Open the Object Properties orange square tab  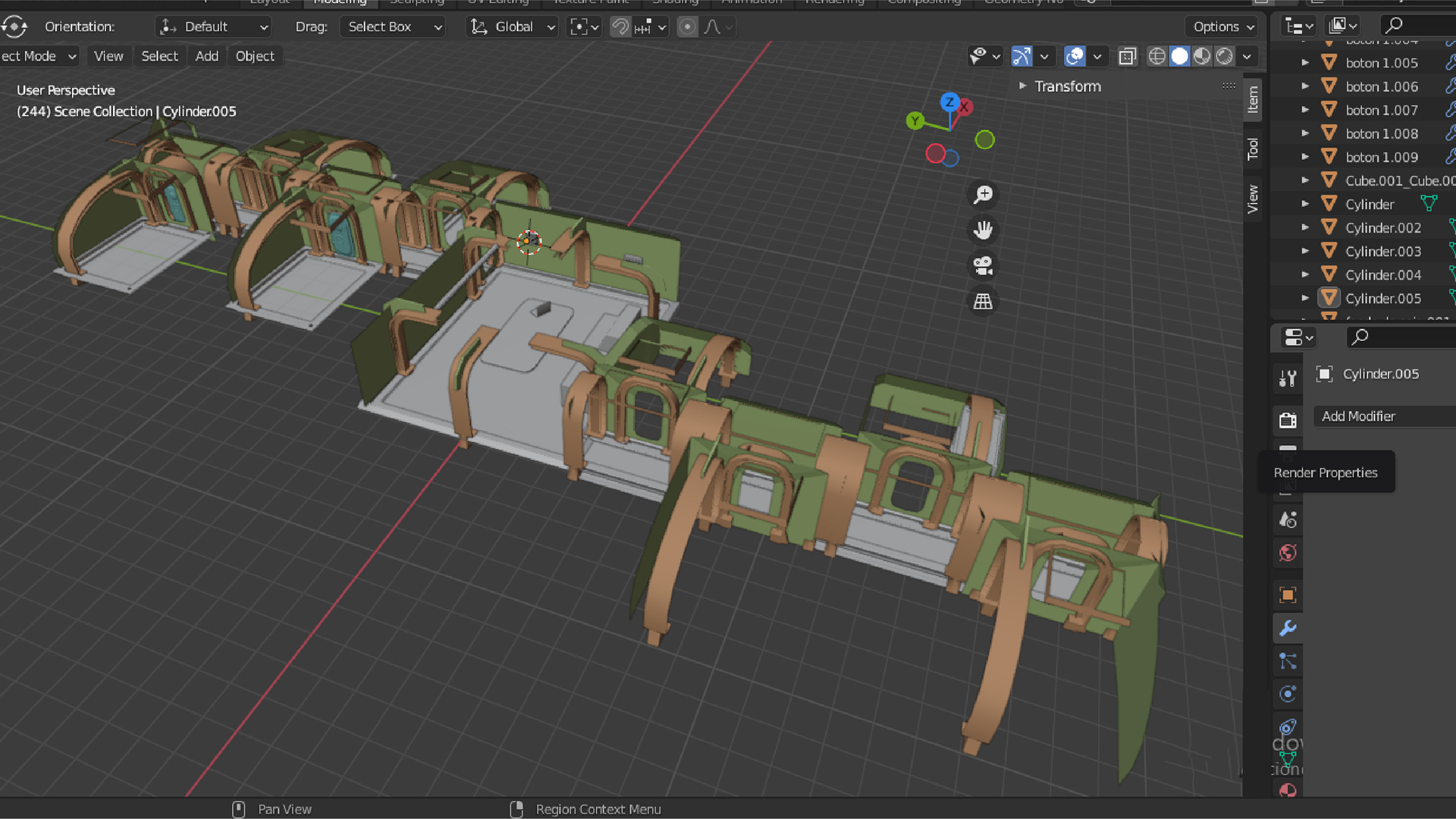click(x=1288, y=595)
